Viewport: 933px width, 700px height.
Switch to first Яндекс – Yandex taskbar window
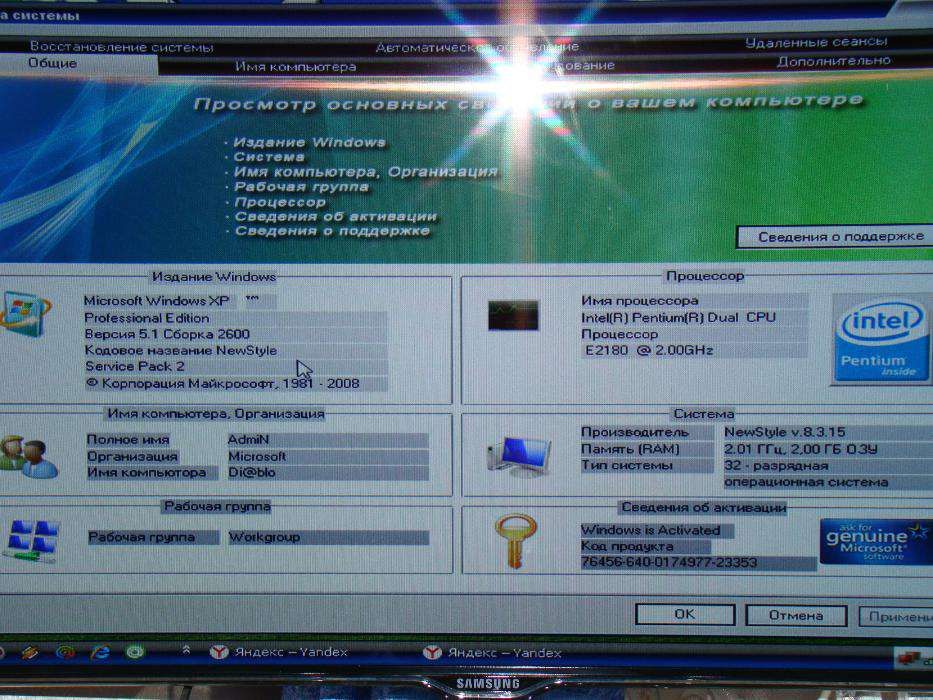click(280, 652)
